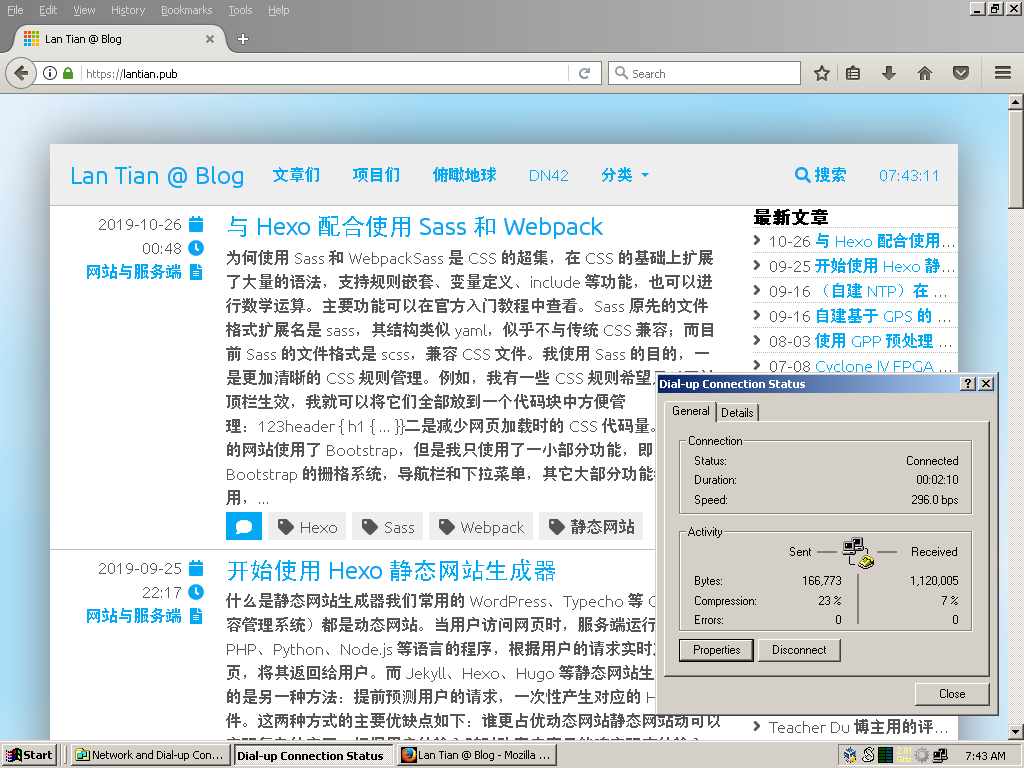Click help question button in dial-up dialog

[969, 384]
